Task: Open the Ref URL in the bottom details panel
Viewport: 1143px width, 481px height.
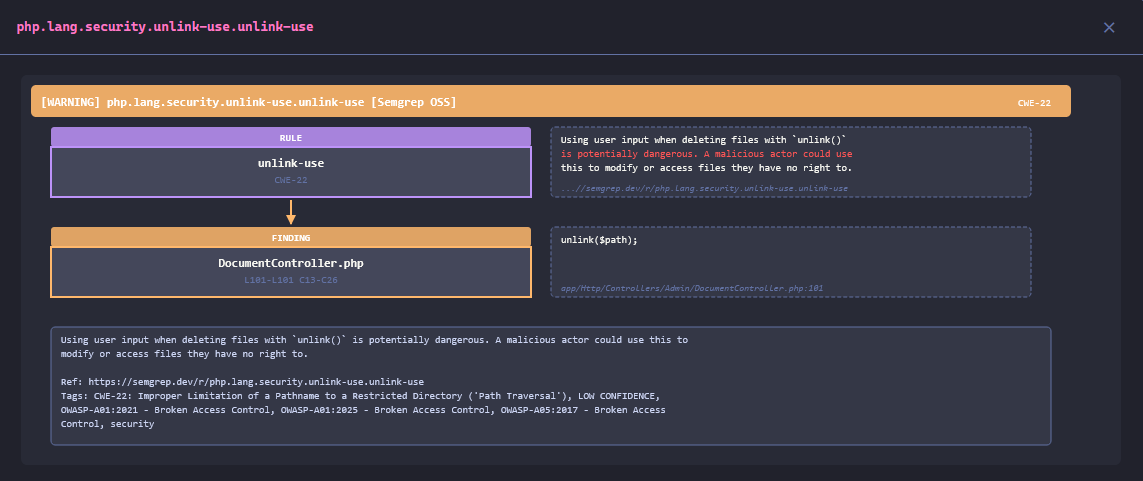Action: click(255, 382)
